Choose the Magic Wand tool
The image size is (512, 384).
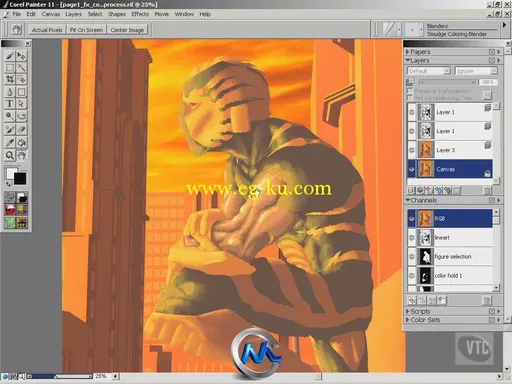pyautogui.click(x=22, y=68)
